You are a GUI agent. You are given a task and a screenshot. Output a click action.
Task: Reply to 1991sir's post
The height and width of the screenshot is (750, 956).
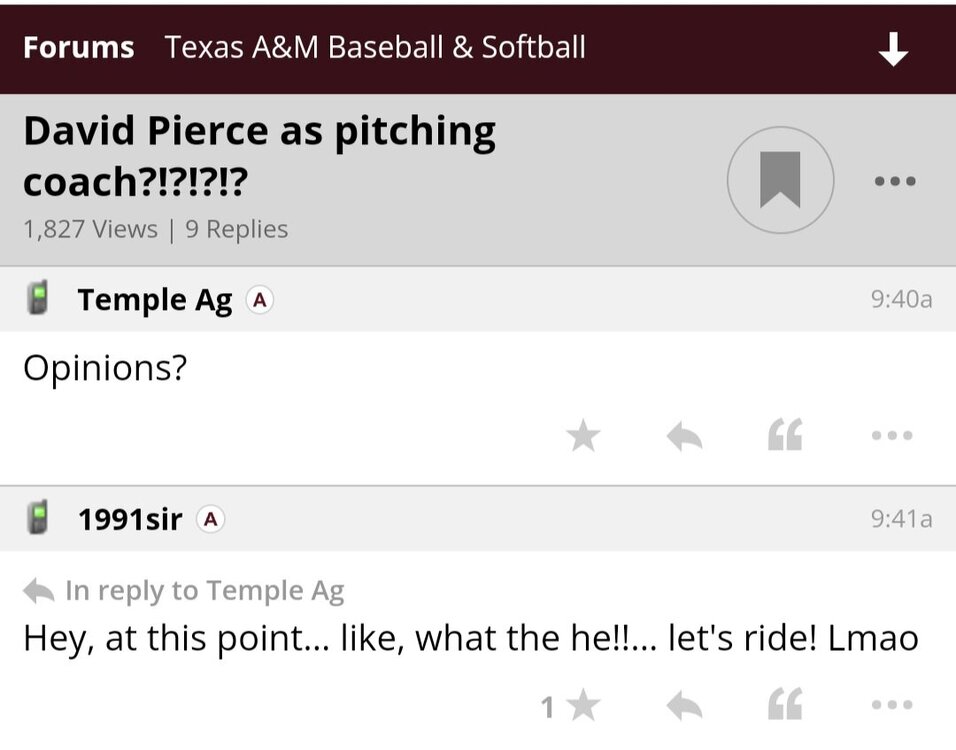(684, 707)
